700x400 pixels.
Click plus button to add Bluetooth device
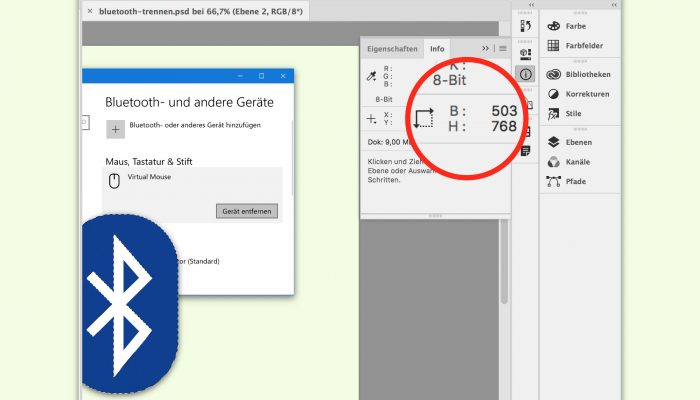(115, 129)
